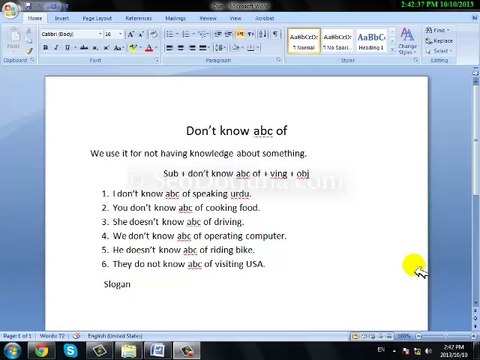
Task: Switch to the Review tab
Action: pos(208,18)
